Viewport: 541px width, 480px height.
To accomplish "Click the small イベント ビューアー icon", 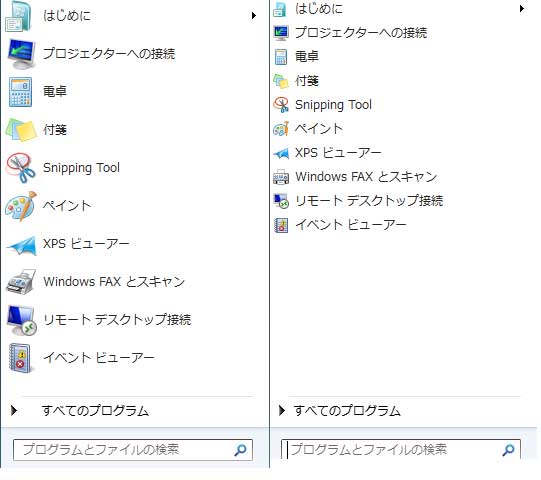I will [281, 225].
